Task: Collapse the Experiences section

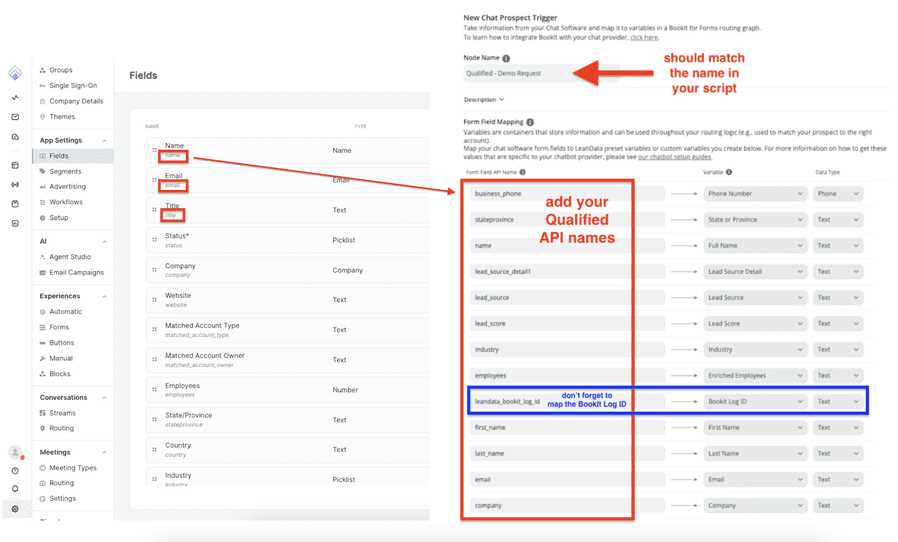Action: tap(104, 297)
